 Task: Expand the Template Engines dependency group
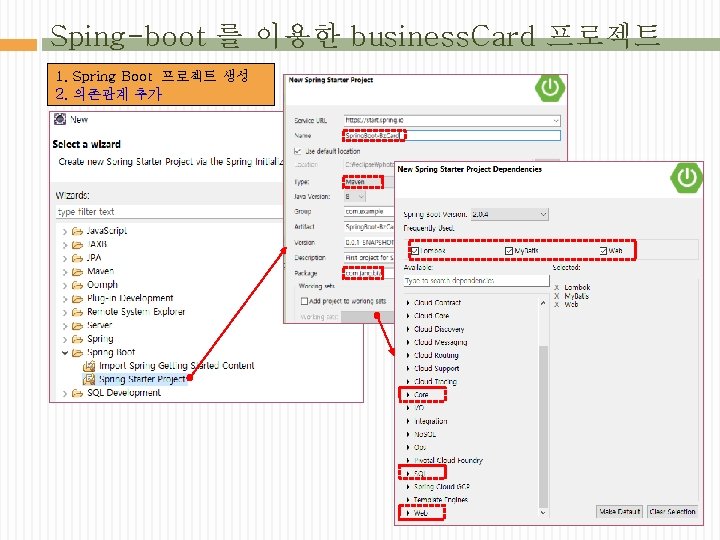tap(408, 500)
